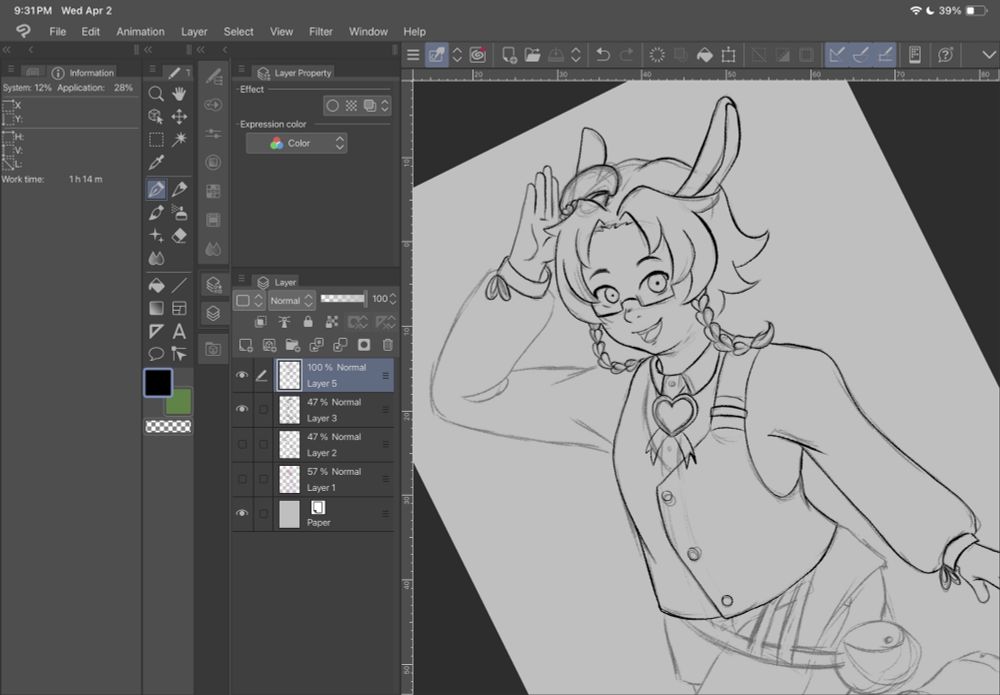
Task: Toggle Clip to Layer Below icon
Action: tap(260, 322)
